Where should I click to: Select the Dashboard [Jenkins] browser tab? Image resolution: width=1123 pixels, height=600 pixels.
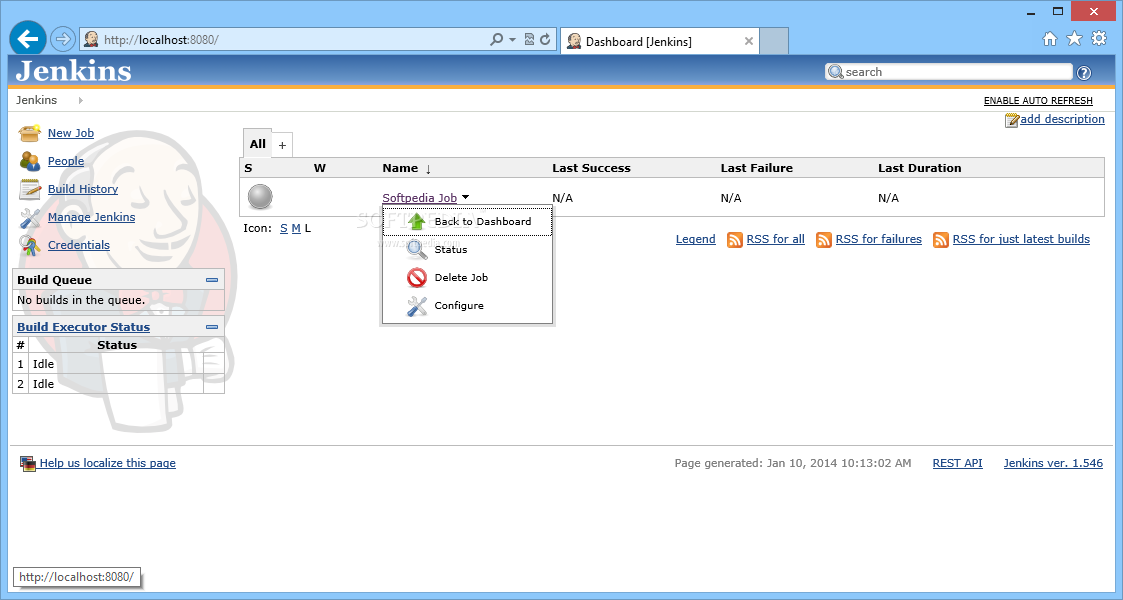click(x=659, y=41)
